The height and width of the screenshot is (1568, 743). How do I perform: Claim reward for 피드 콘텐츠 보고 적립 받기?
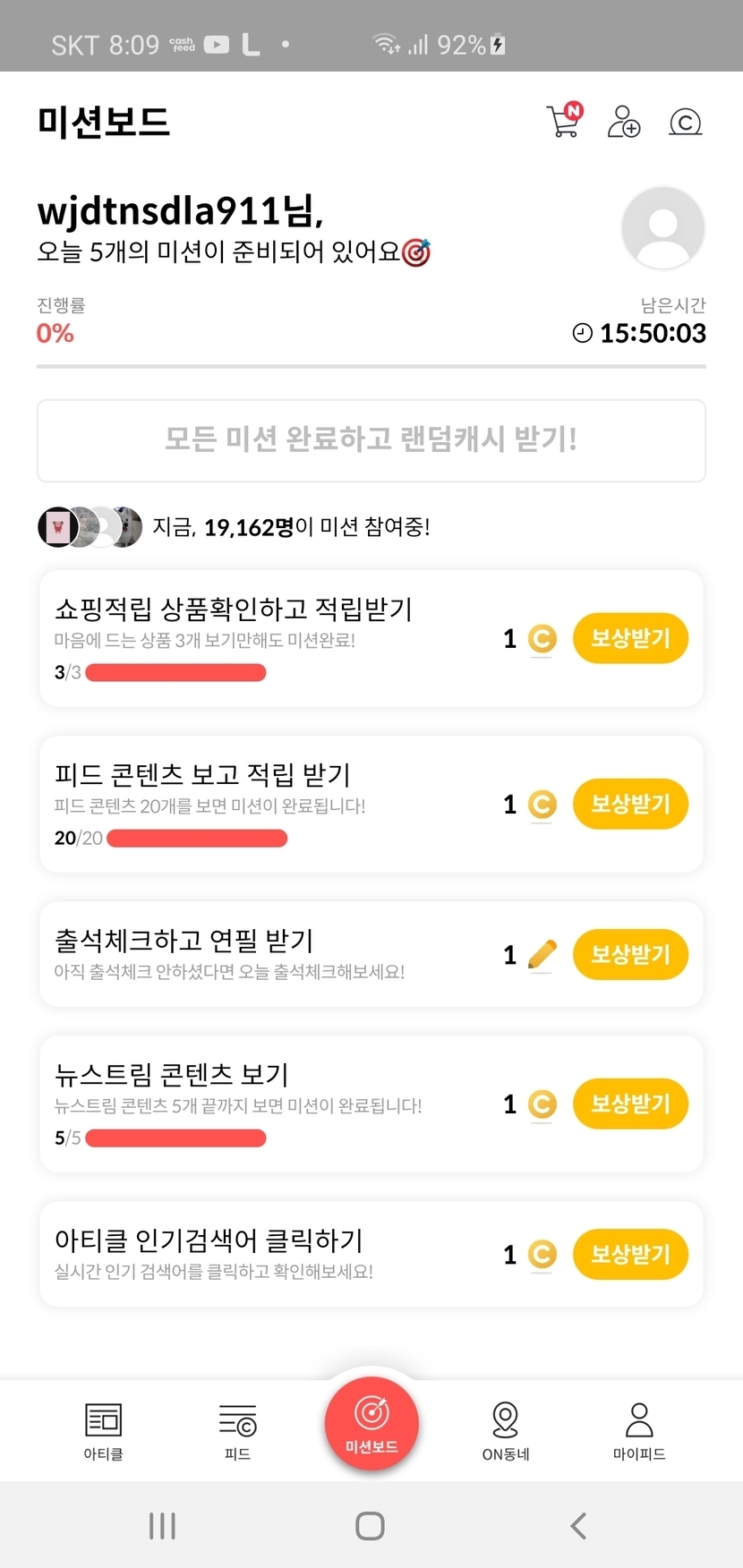pyautogui.click(x=630, y=804)
